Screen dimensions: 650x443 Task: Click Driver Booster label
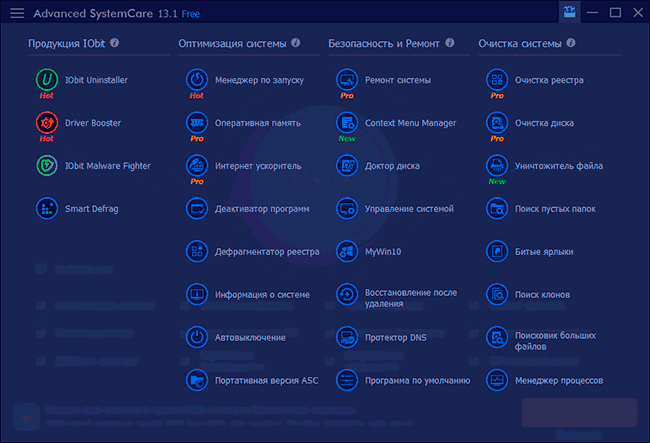93,123
